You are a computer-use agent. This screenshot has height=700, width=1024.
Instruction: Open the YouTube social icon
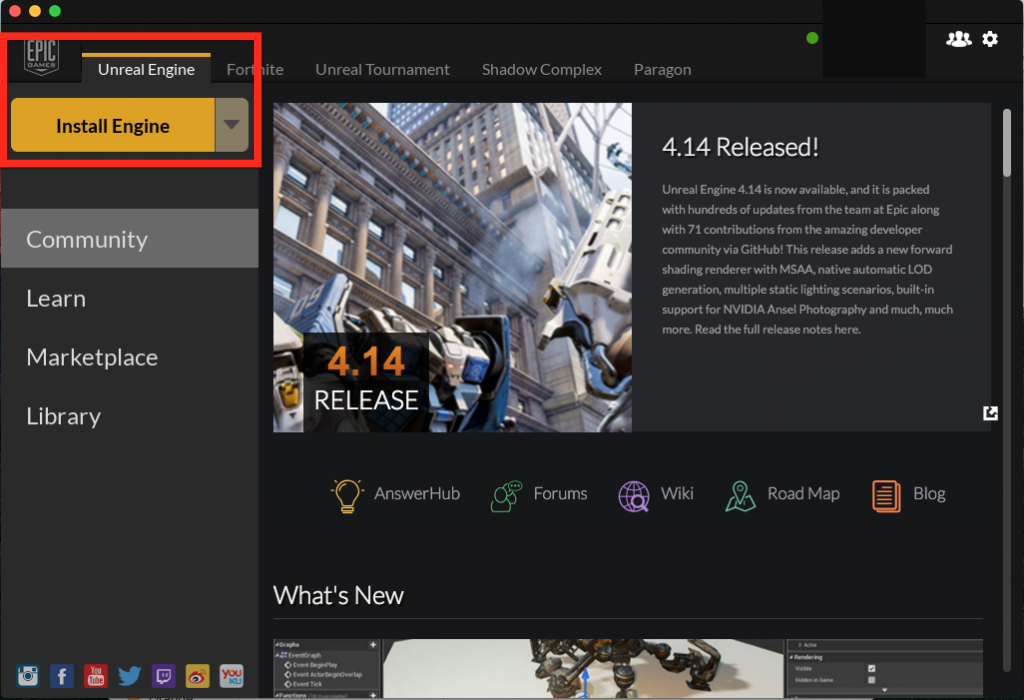(96, 675)
